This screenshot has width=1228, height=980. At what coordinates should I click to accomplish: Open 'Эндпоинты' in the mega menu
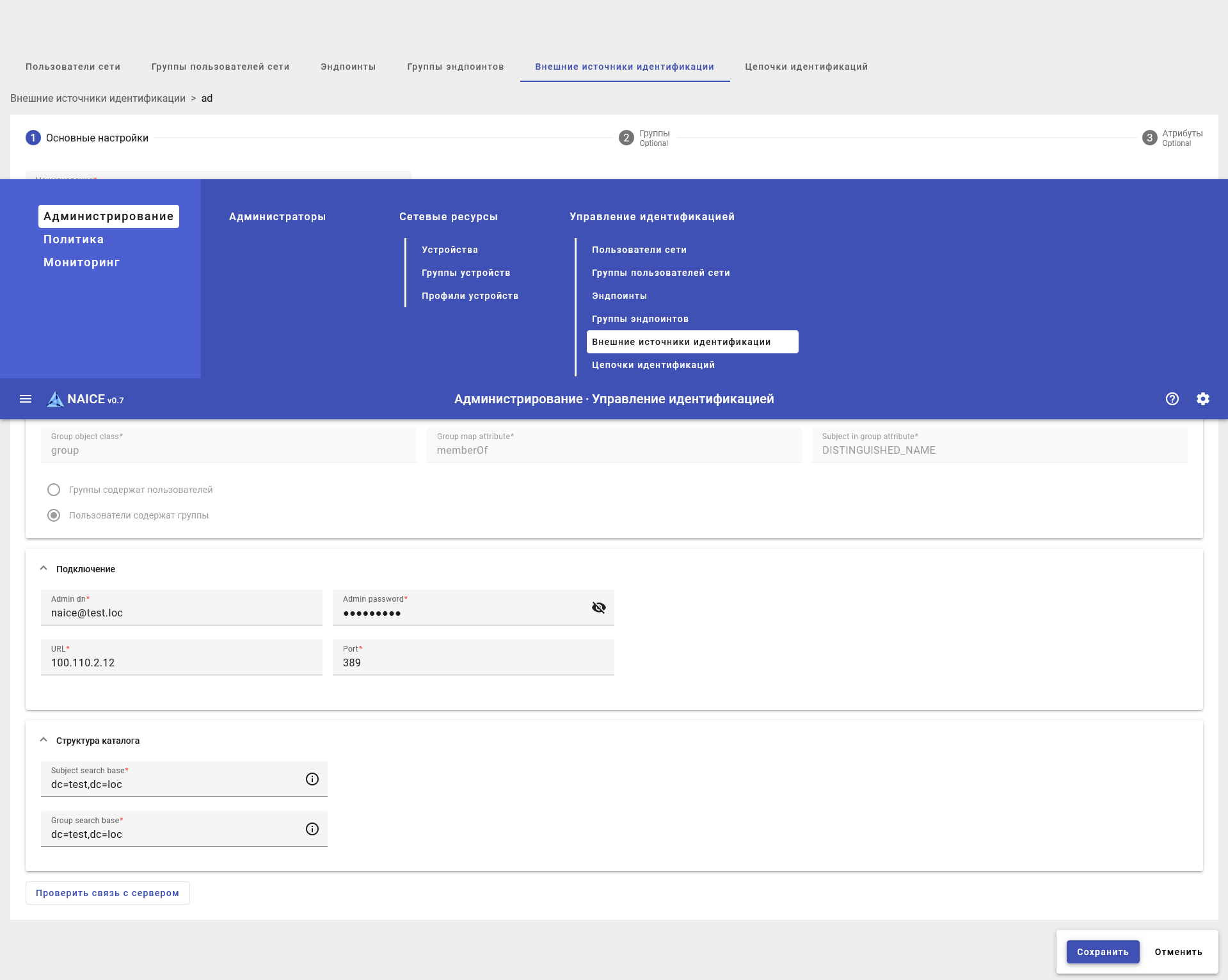pyautogui.click(x=619, y=296)
